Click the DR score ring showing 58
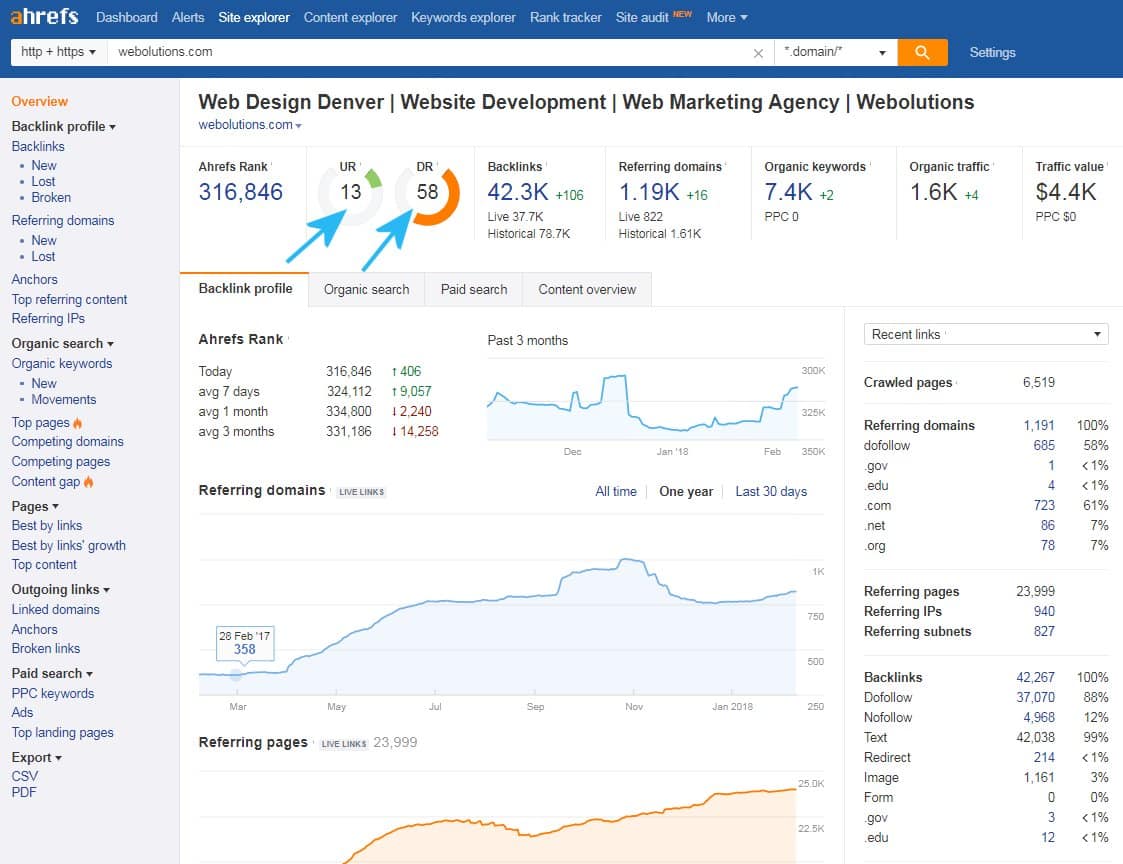The height and width of the screenshot is (864, 1123). coord(428,192)
